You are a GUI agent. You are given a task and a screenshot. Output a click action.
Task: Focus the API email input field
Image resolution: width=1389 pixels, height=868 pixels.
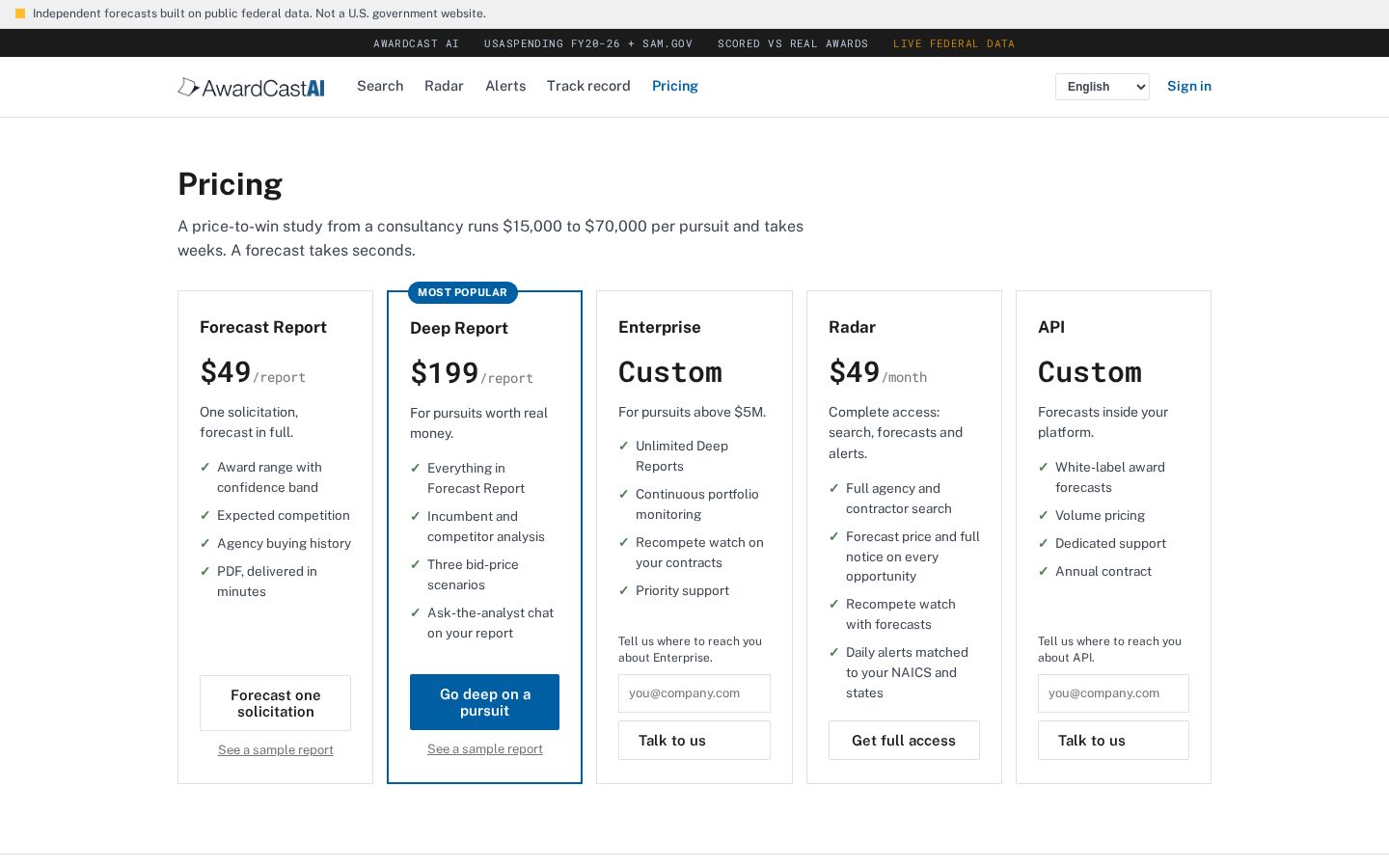tap(1113, 693)
